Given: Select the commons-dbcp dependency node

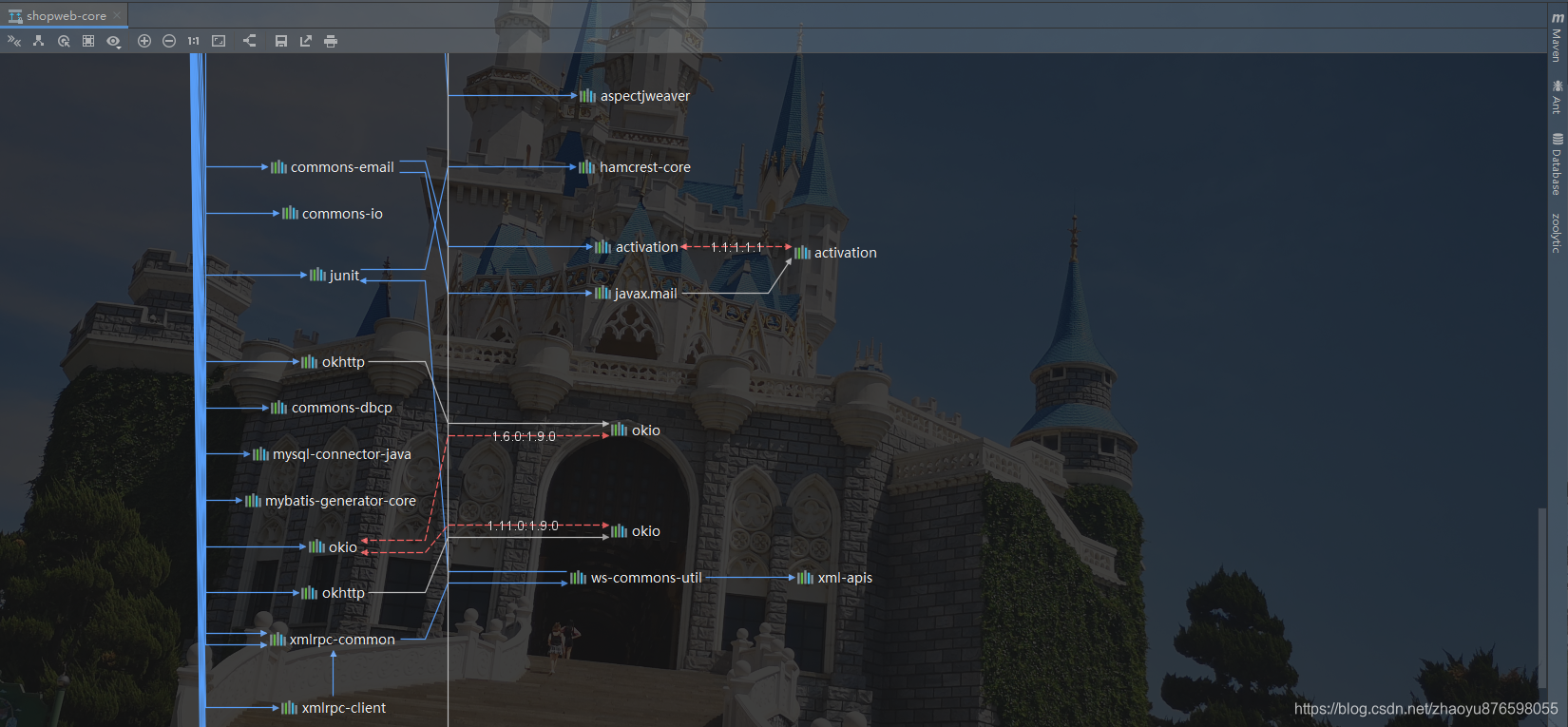Looking at the screenshot, I should (x=332, y=408).
